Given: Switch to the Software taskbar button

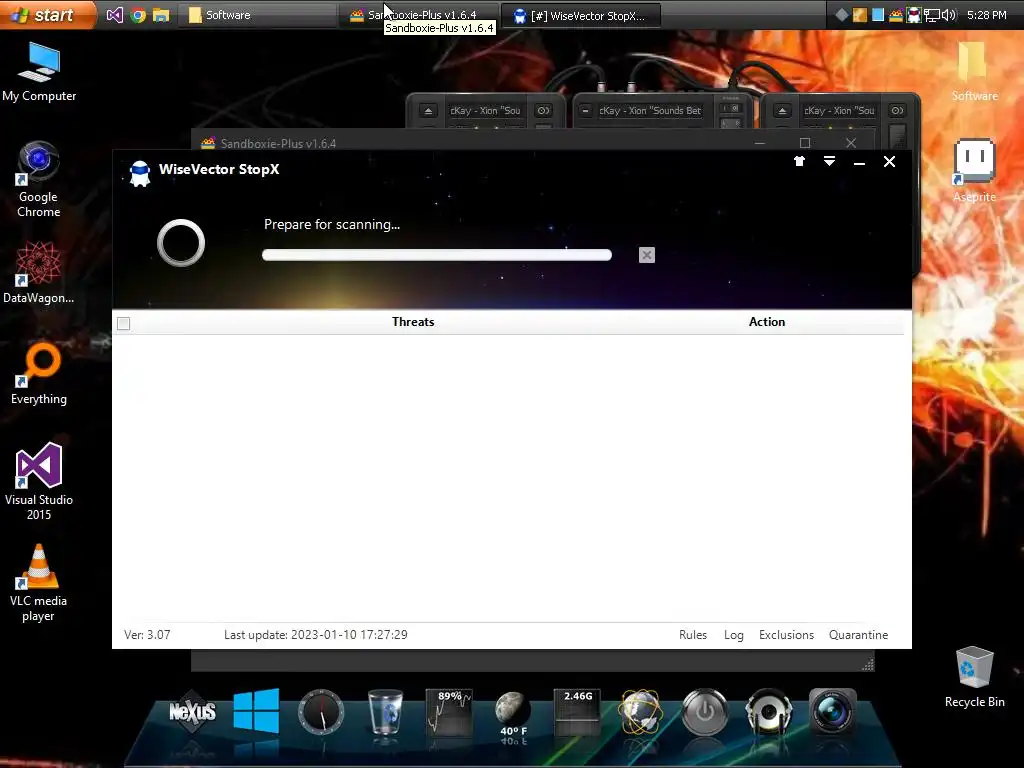Looking at the screenshot, I should 257,15.
